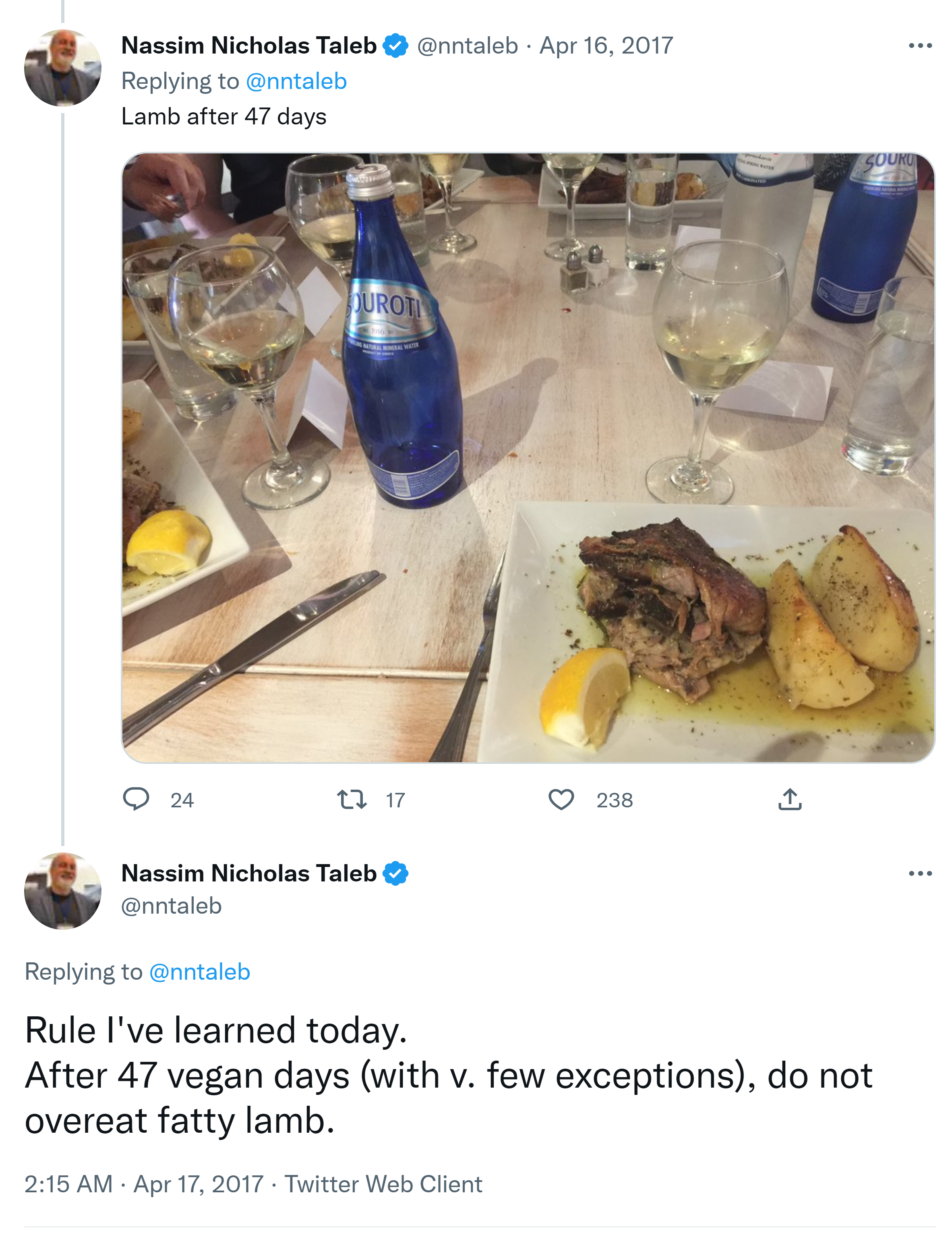The width and height of the screenshot is (952, 1237).
Task: Open bottom tweet's profile avatar
Action: (x=63, y=890)
